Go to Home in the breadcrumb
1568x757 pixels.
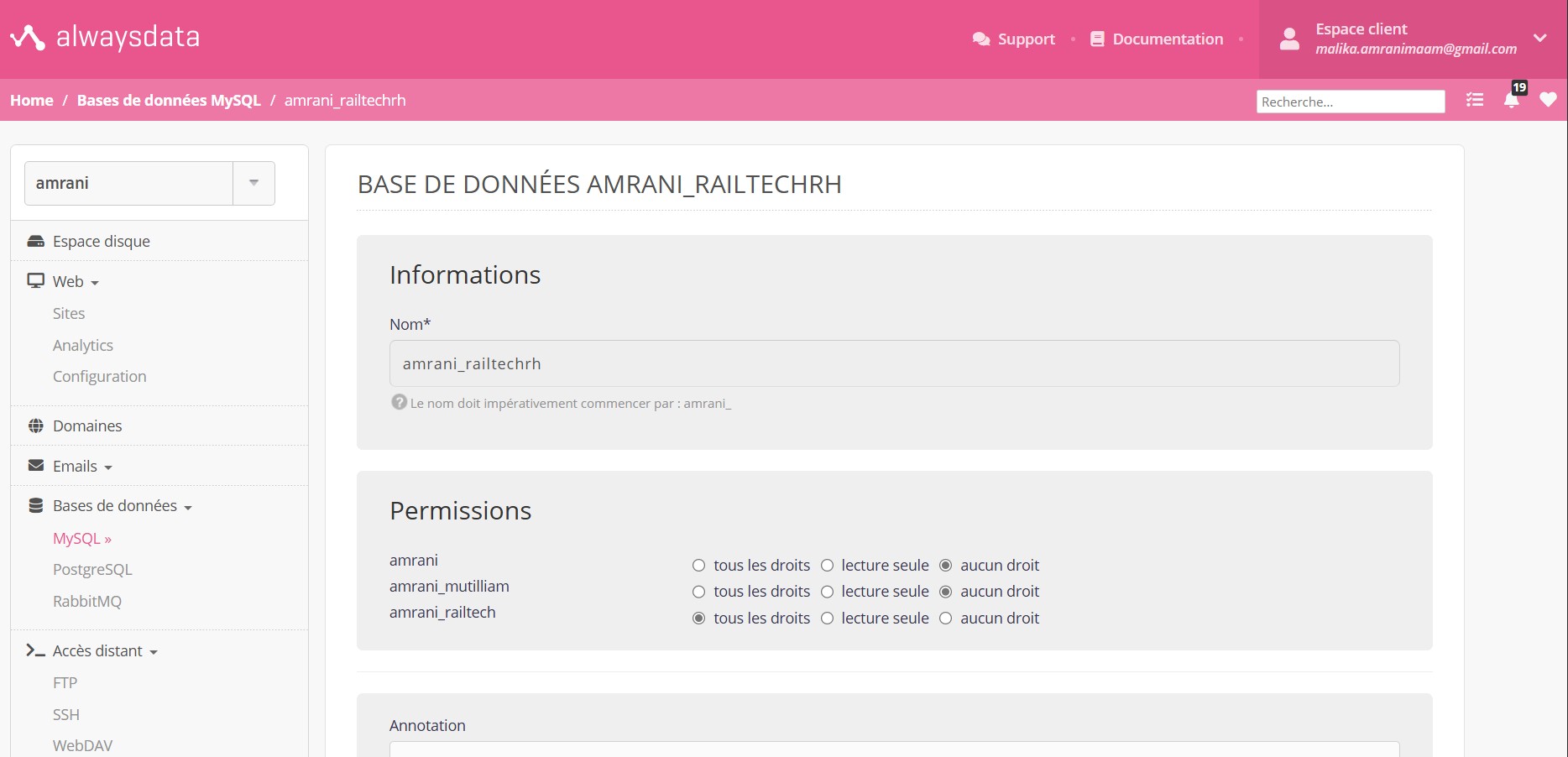pos(32,100)
